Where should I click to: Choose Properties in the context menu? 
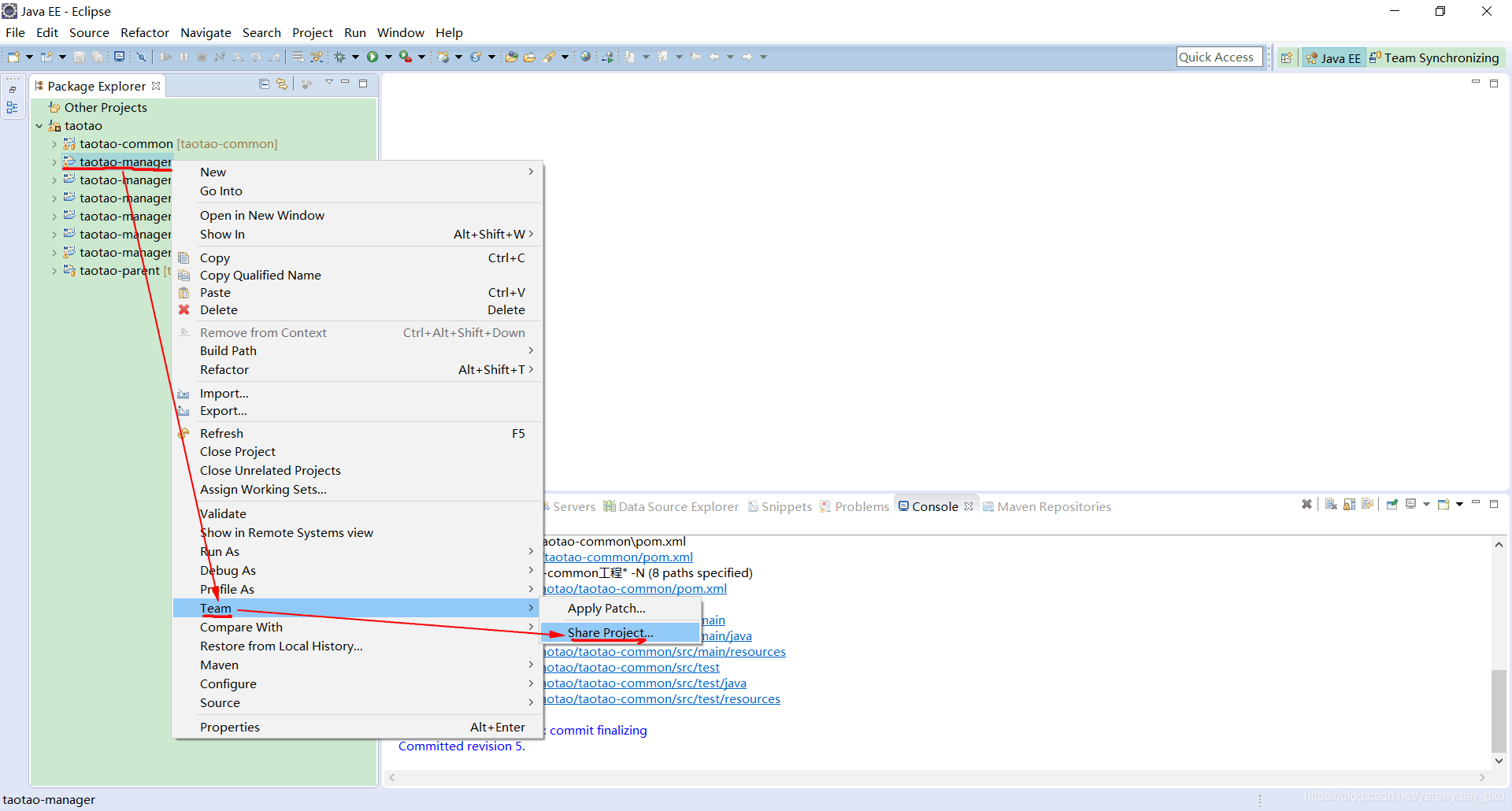point(358,728)
